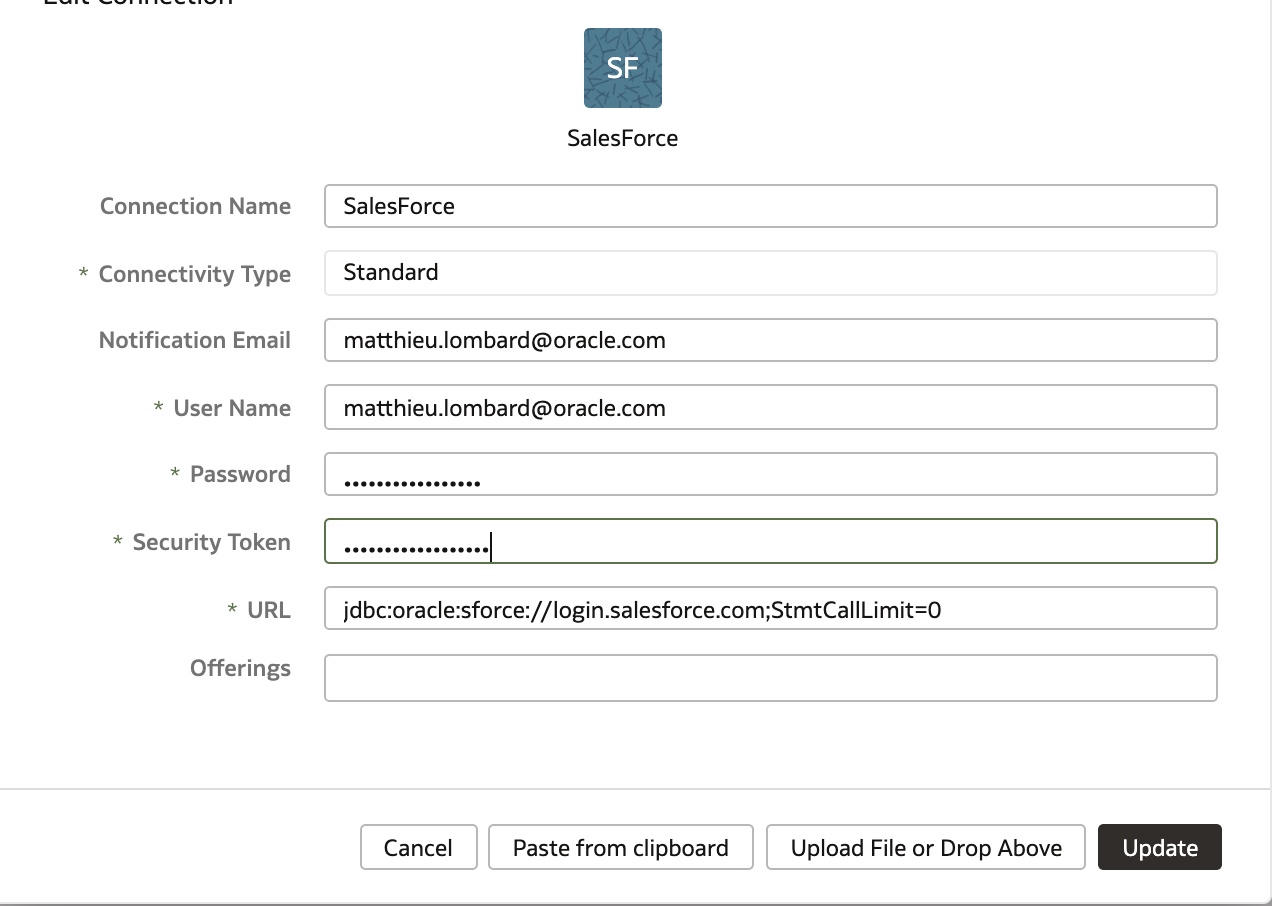Click the Connectivity Type field showing Standard
The width and height of the screenshot is (1272, 906).
(770, 273)
